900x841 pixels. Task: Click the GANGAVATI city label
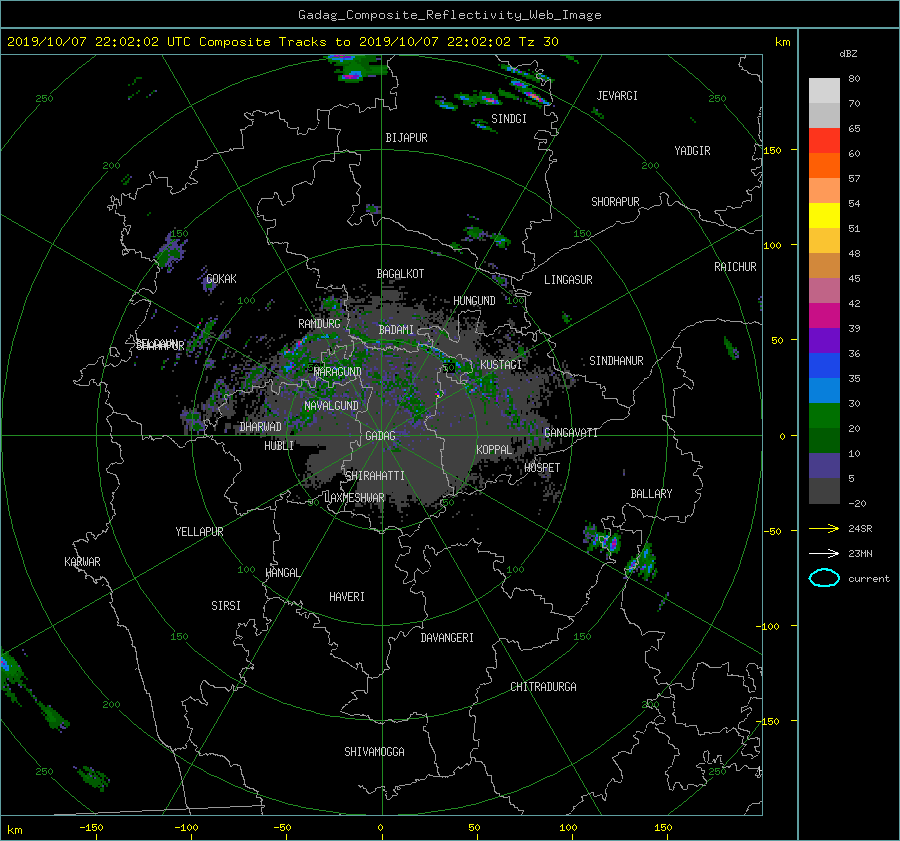(571, 433)
